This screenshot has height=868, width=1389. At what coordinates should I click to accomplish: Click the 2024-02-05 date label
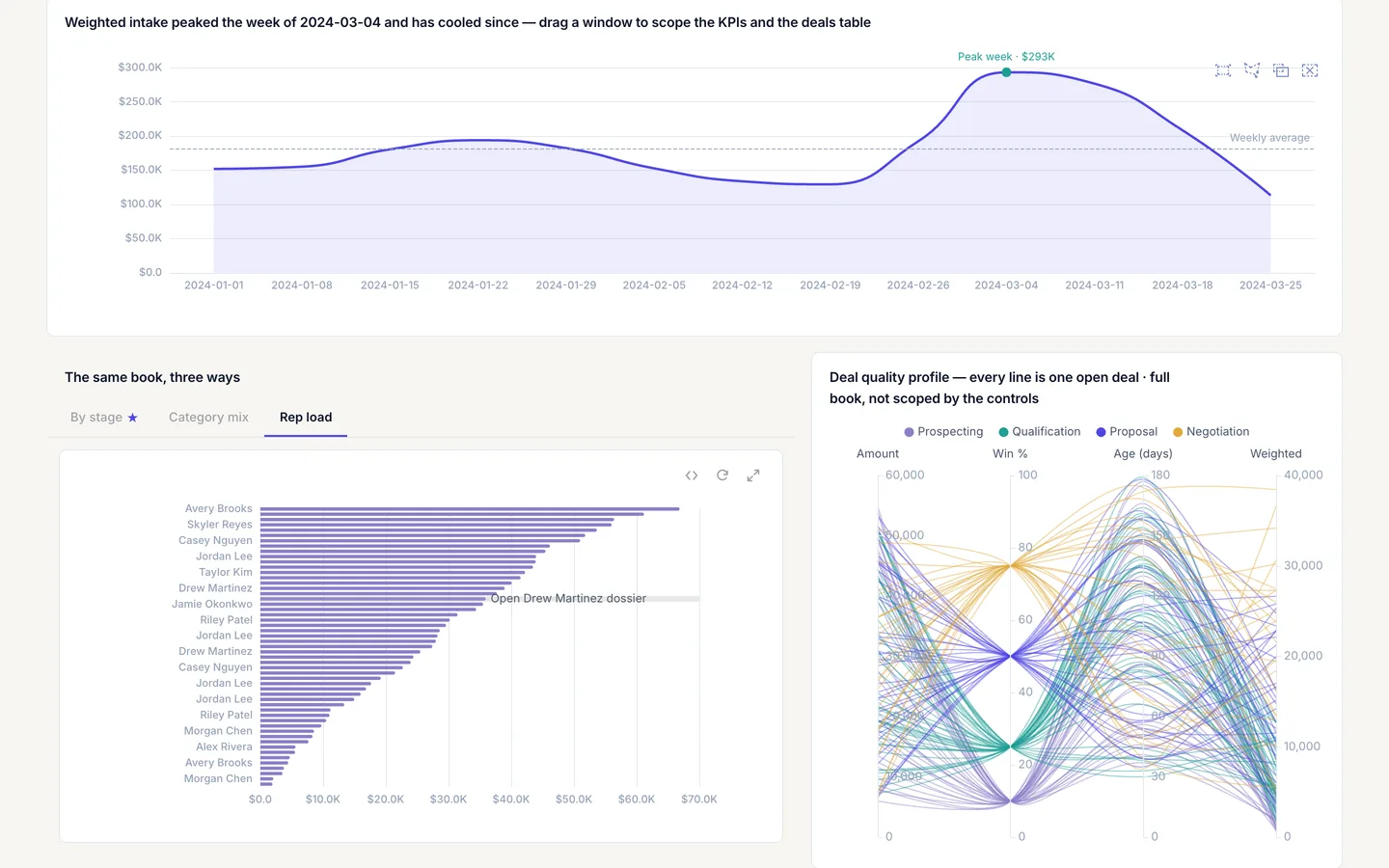point(654,285)
